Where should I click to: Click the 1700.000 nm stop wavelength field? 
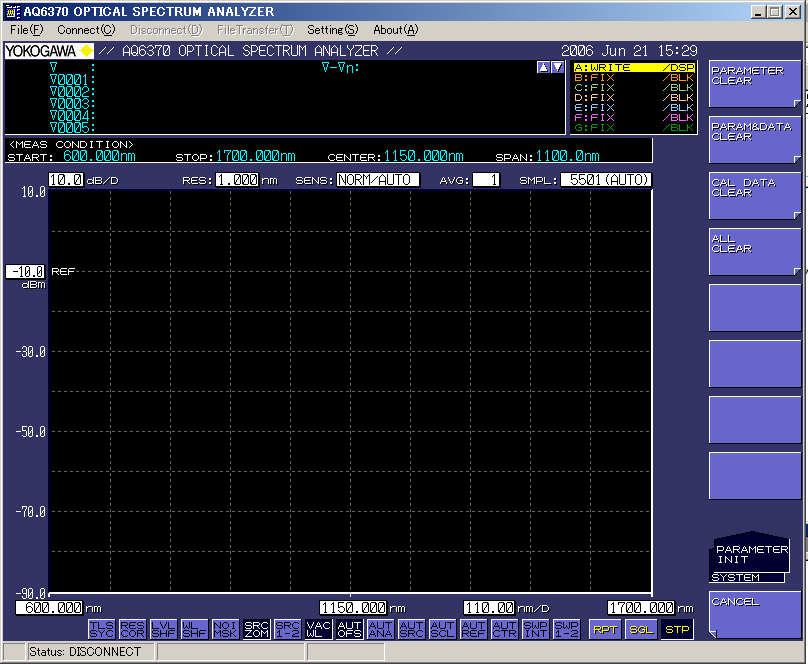[641, 608]
